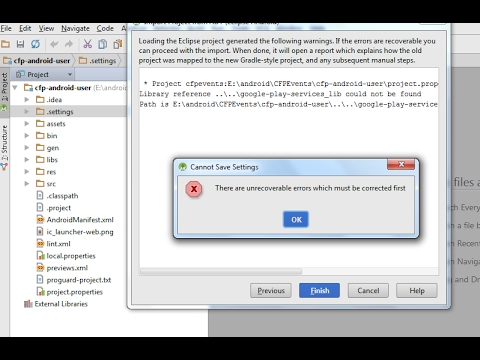Click the 'Library reference' warning line
Image resolution: width=480 pixels, height=360 pixels.
(x=280, y=94)
